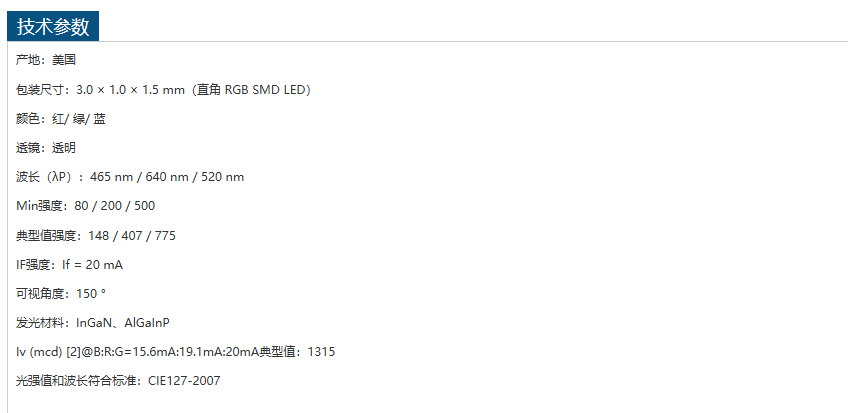This screenshot has height=413, width=848.
Task: Click the Iv (mcd) line label
Action: [x=40, y=352]
